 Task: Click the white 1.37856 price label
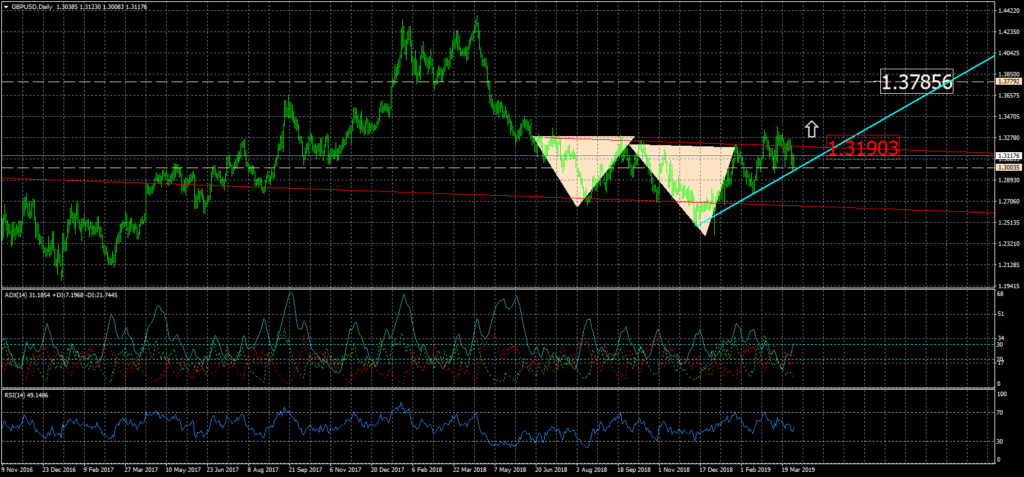pyautogui.click(x=915, y=82)
